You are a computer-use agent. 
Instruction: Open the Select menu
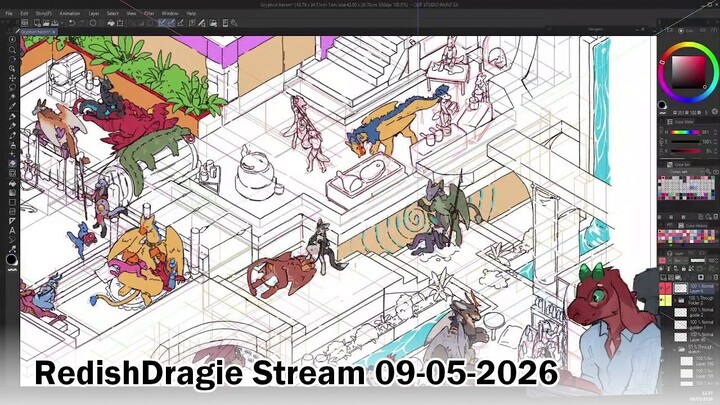[112, 13]
